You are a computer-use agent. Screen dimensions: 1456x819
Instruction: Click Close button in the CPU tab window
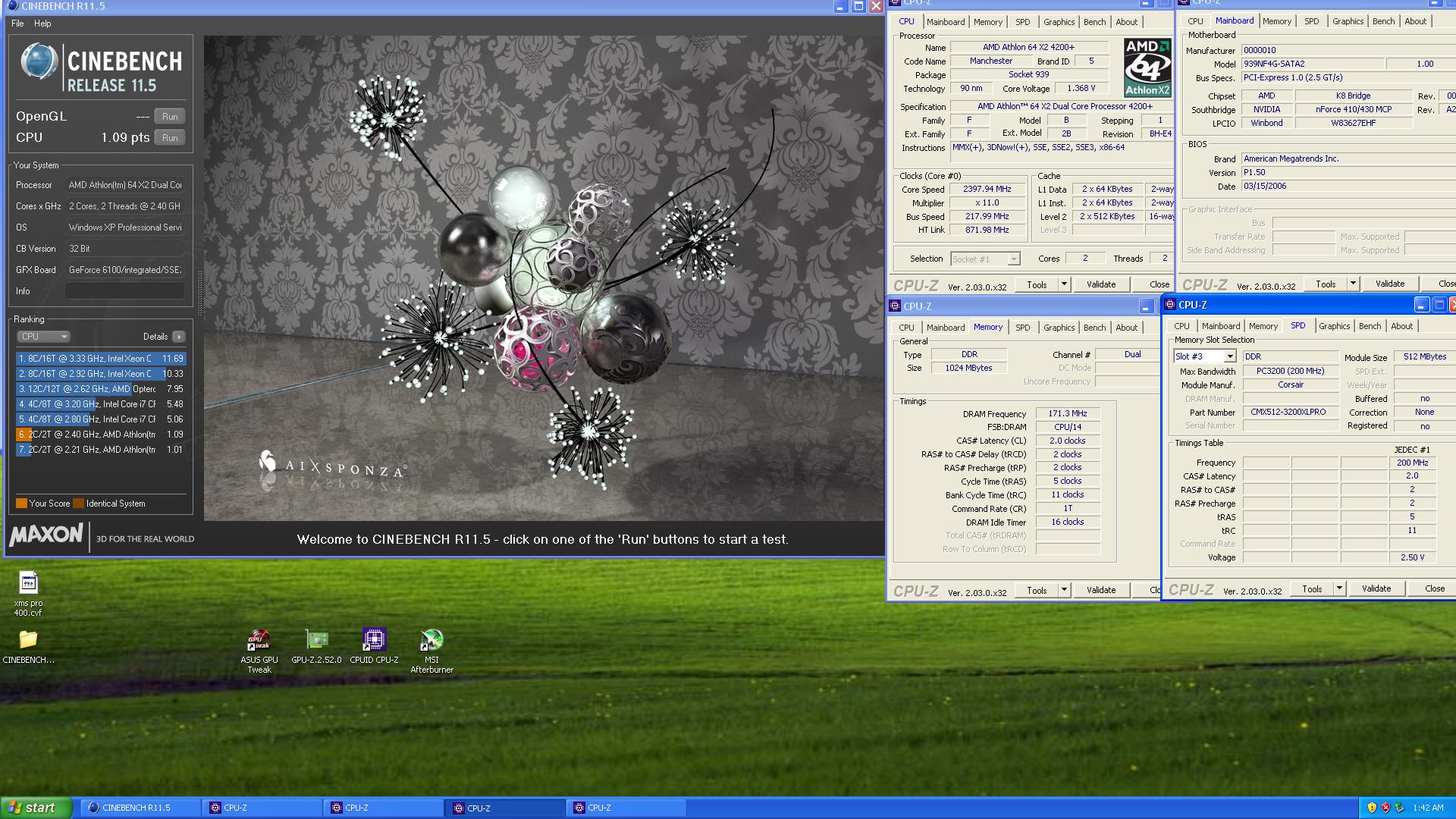click(1154, 284)
